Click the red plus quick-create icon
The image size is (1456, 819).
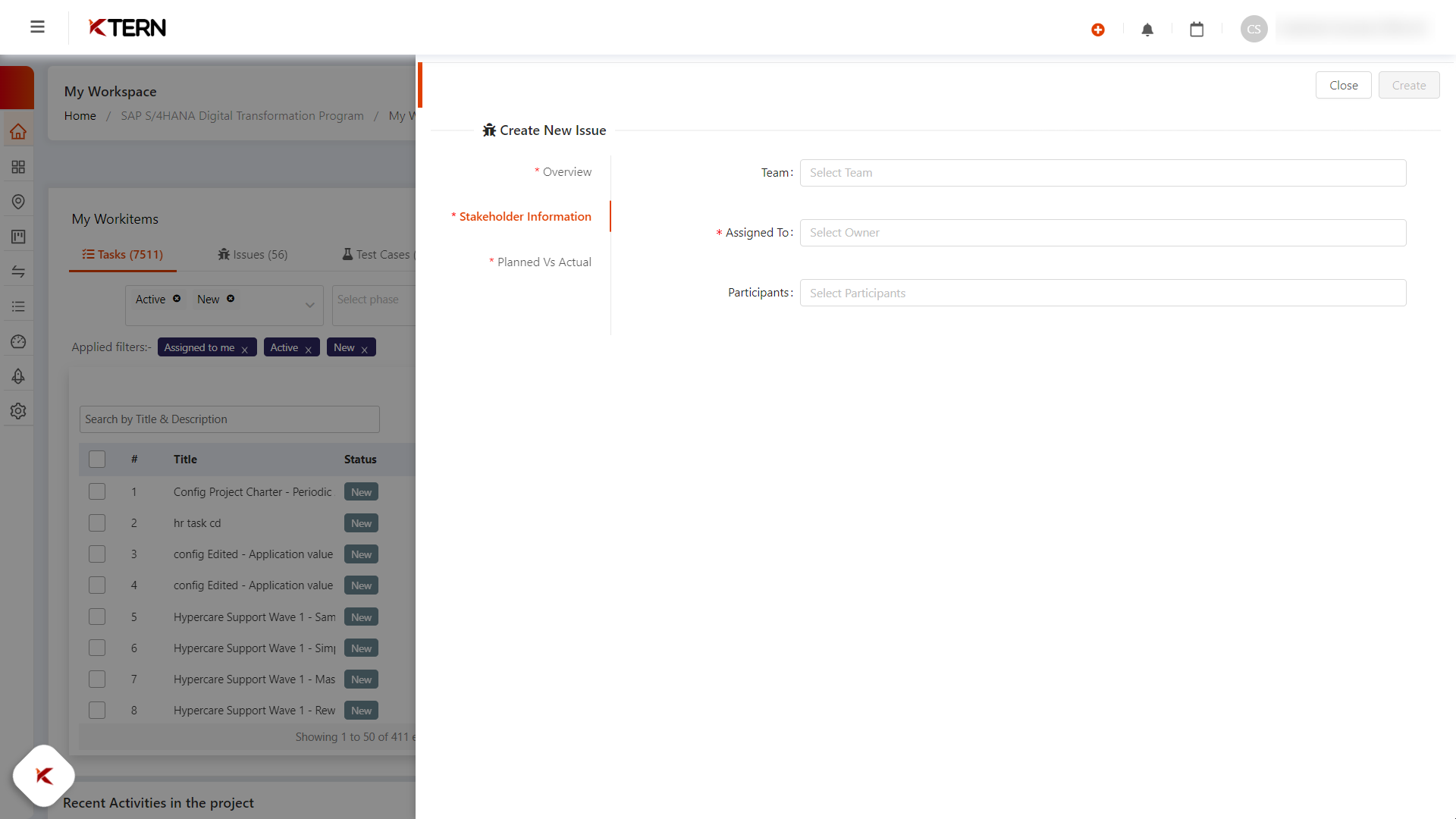coord(1098,30)
